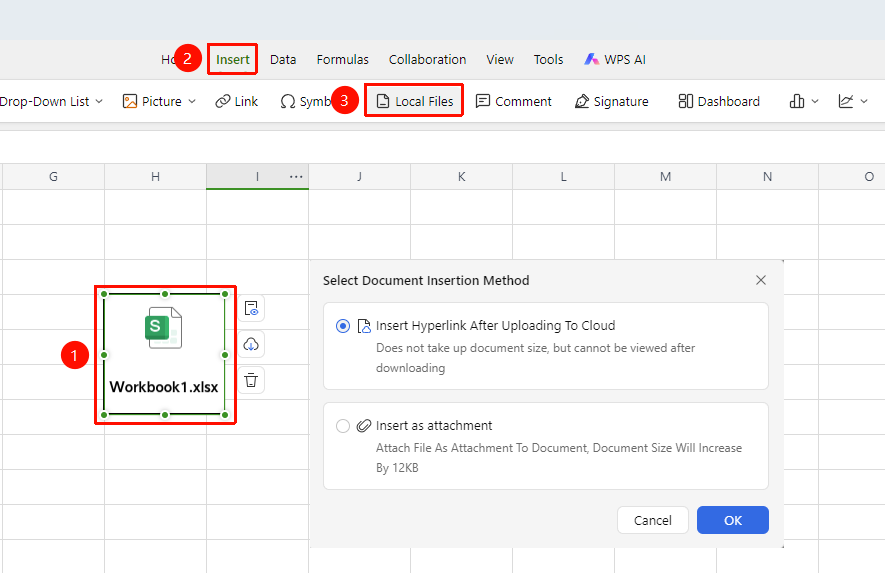Select column H header

[x=155, y=177]
